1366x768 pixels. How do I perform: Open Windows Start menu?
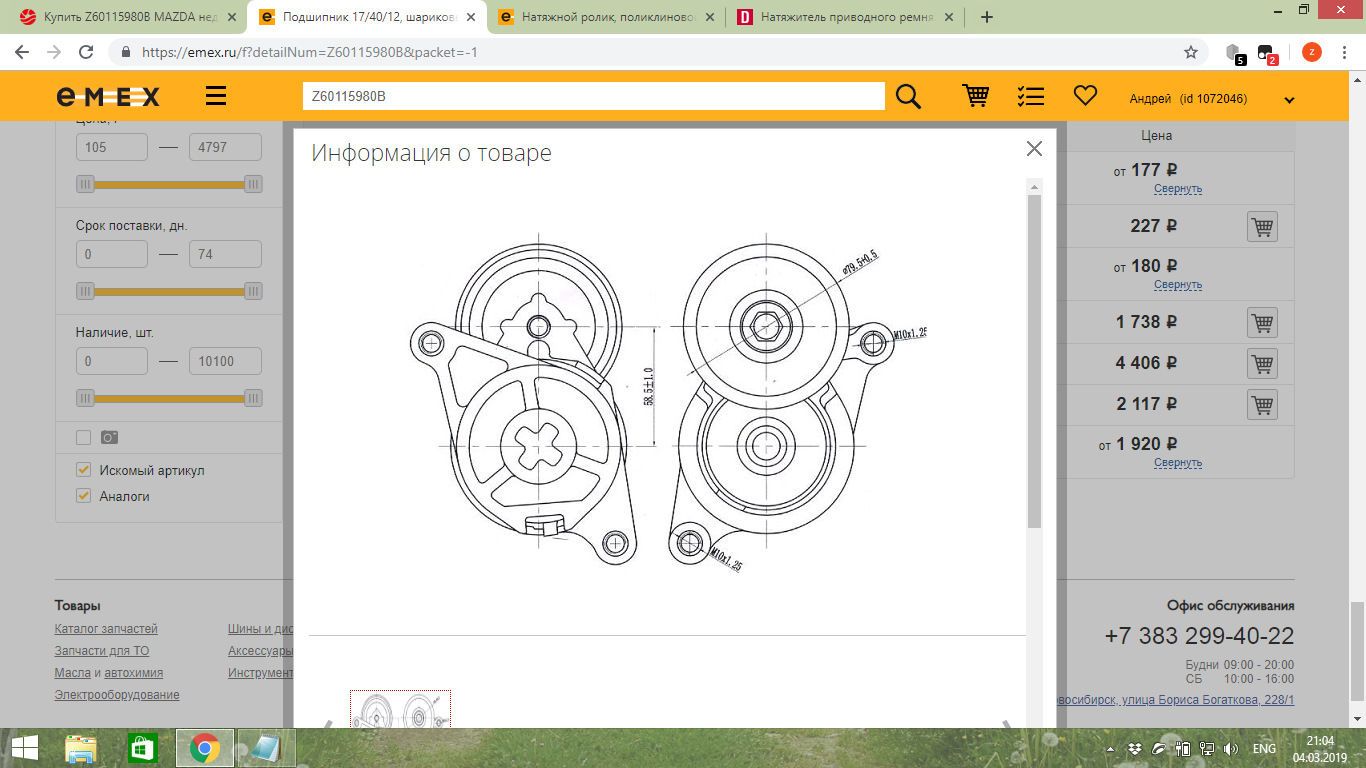[24, 748]
